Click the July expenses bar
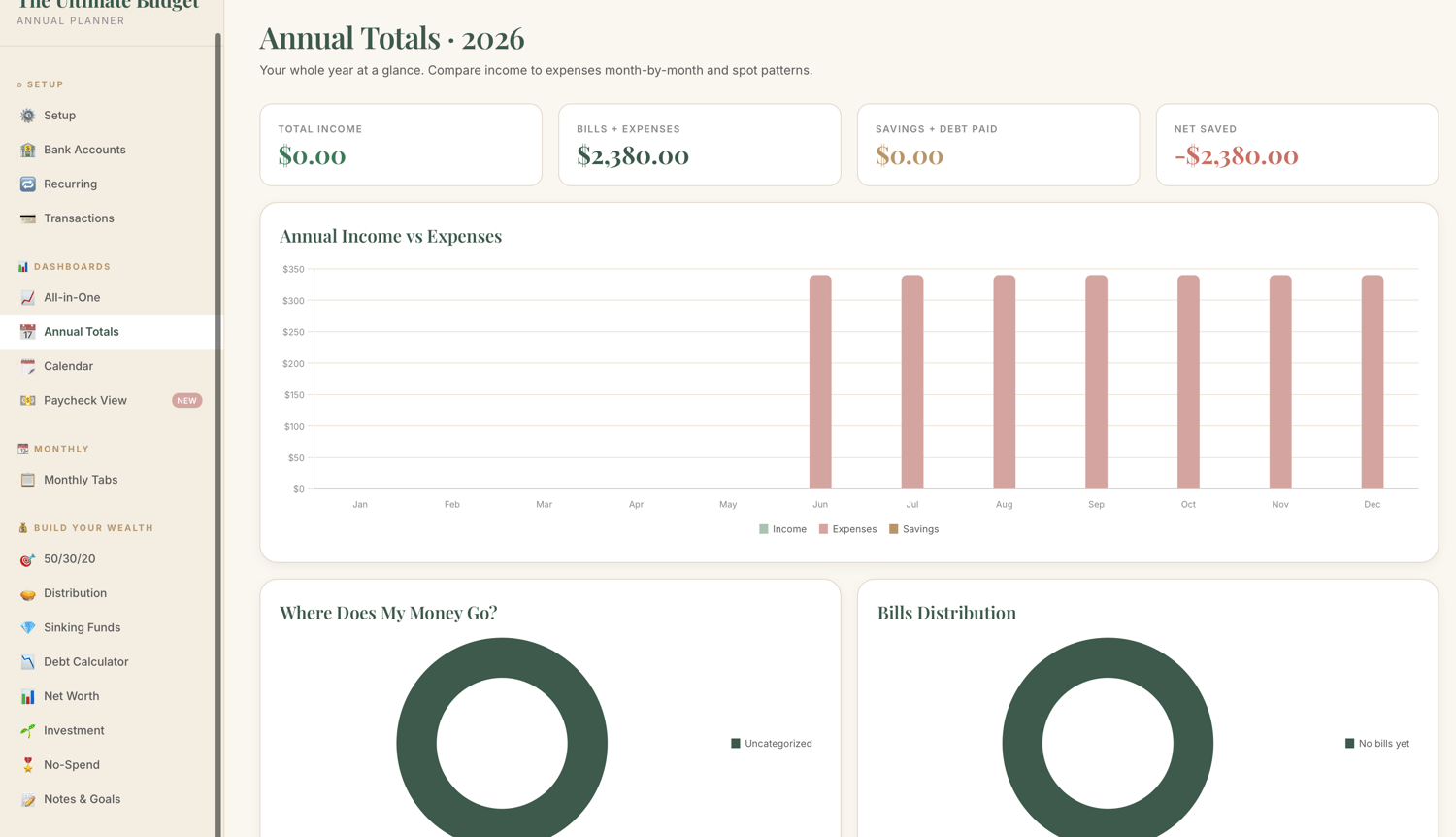This screenshot has width=1456, height=837. [912, 382]
